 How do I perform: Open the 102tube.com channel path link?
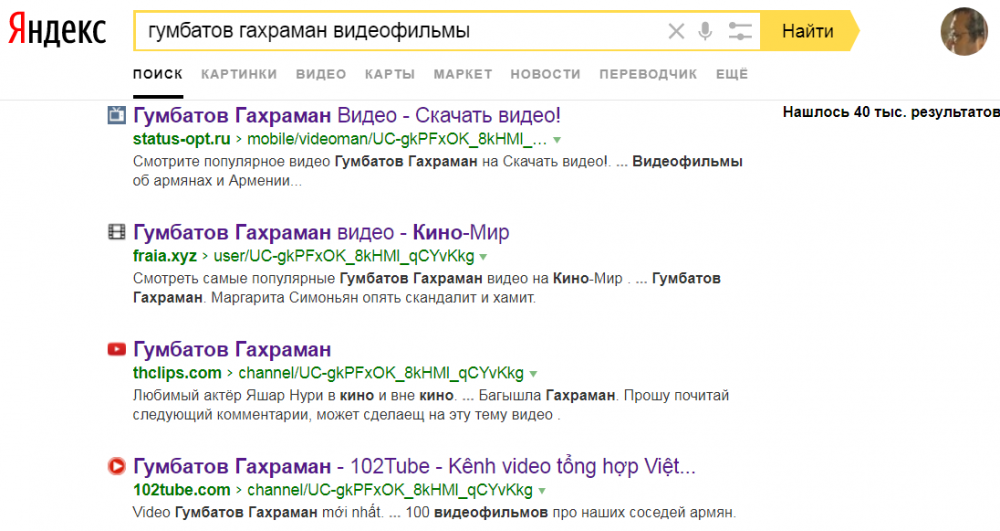[x=390, y=490]
